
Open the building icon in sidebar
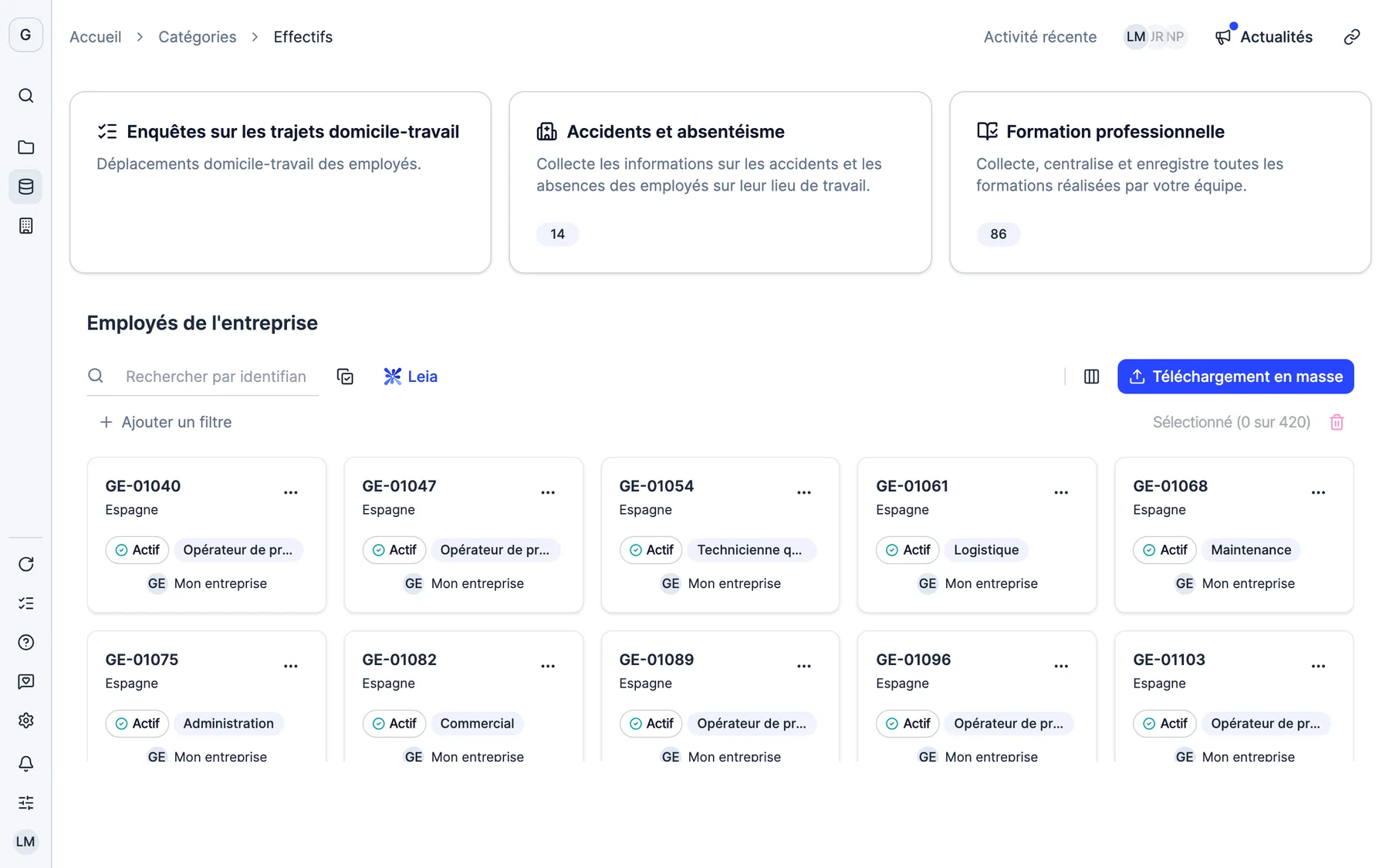[25, 226]
